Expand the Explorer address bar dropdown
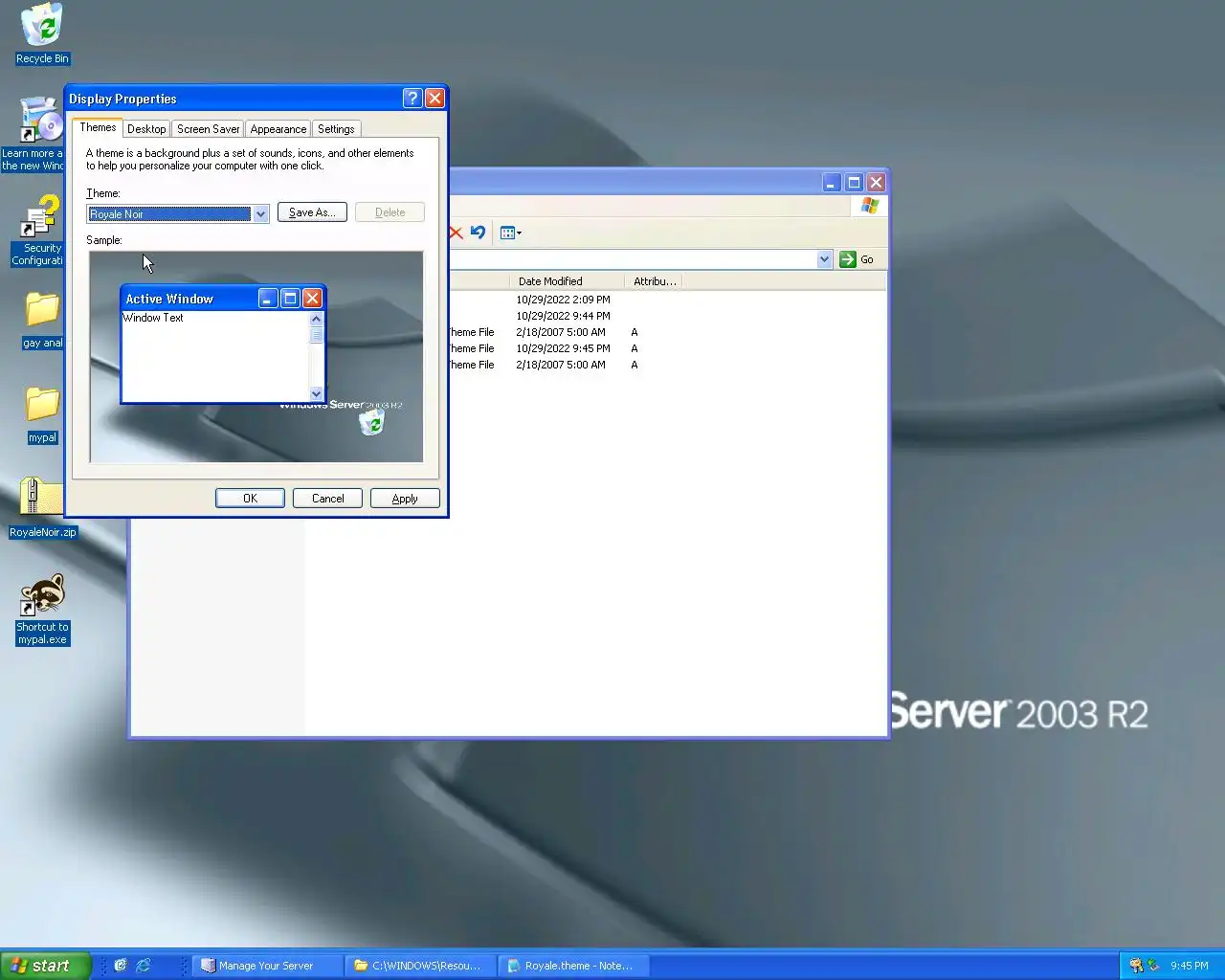The image size is (1225, 980). coord(824,259)
